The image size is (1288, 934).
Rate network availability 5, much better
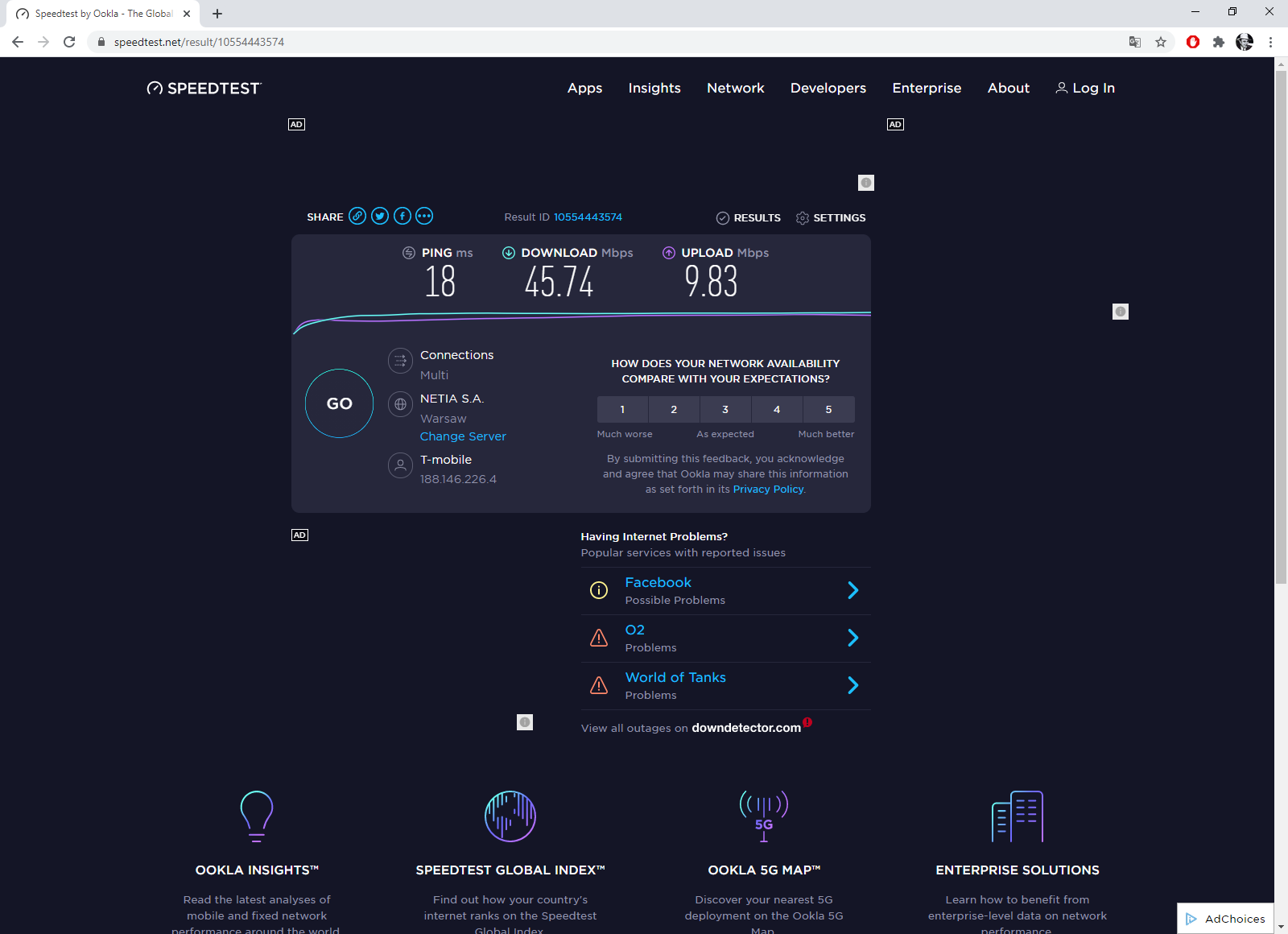pos(828,409)
